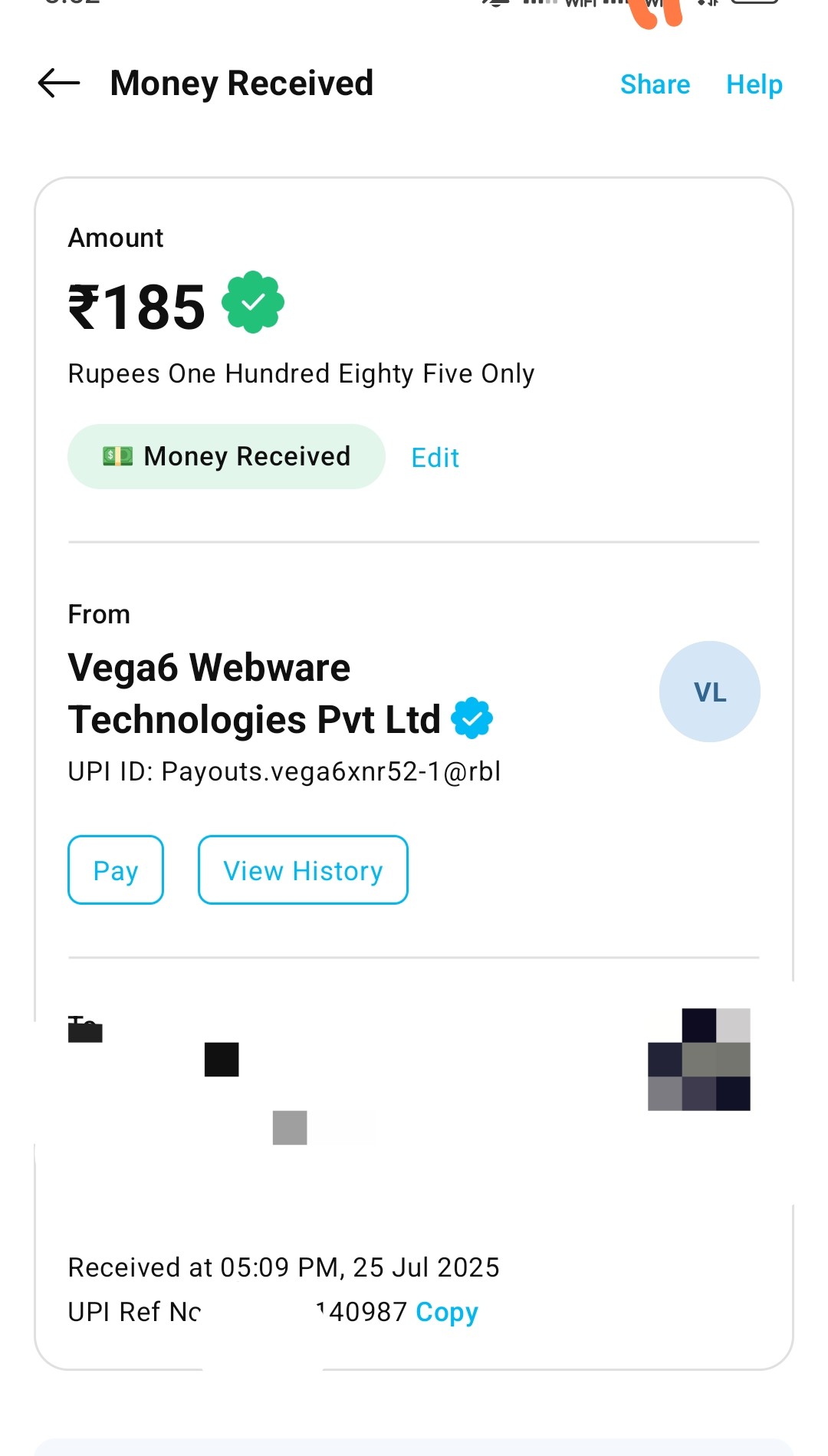
Task: Share this payment receipt
Action: (x=655, y=84)
